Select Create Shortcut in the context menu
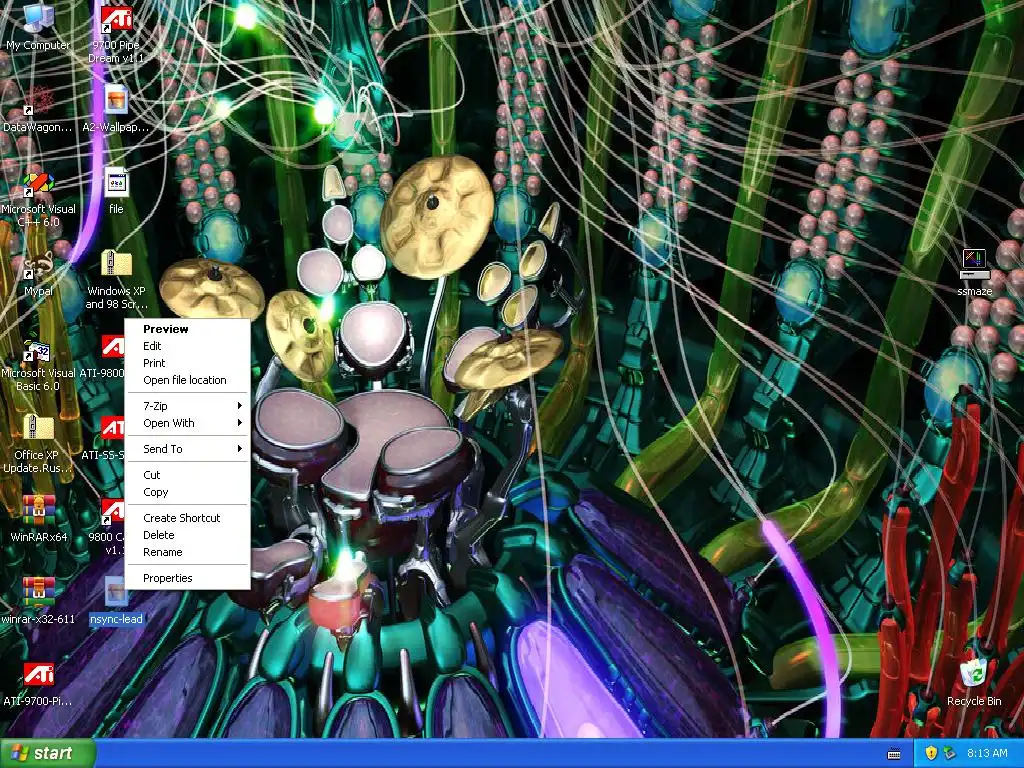 click(187, 518)
